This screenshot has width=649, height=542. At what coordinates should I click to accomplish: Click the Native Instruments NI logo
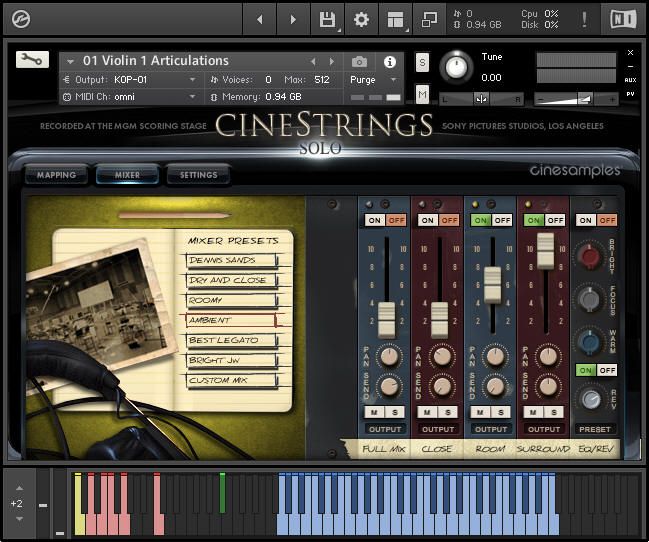[x=624, y=19]
